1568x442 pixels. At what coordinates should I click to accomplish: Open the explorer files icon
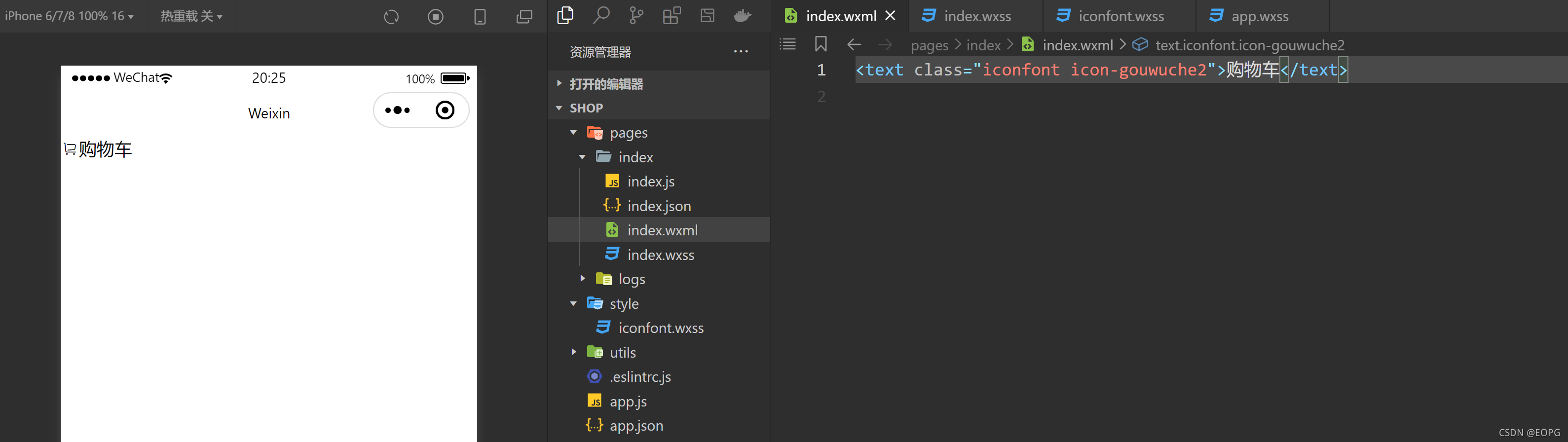(x=565, y=15)
